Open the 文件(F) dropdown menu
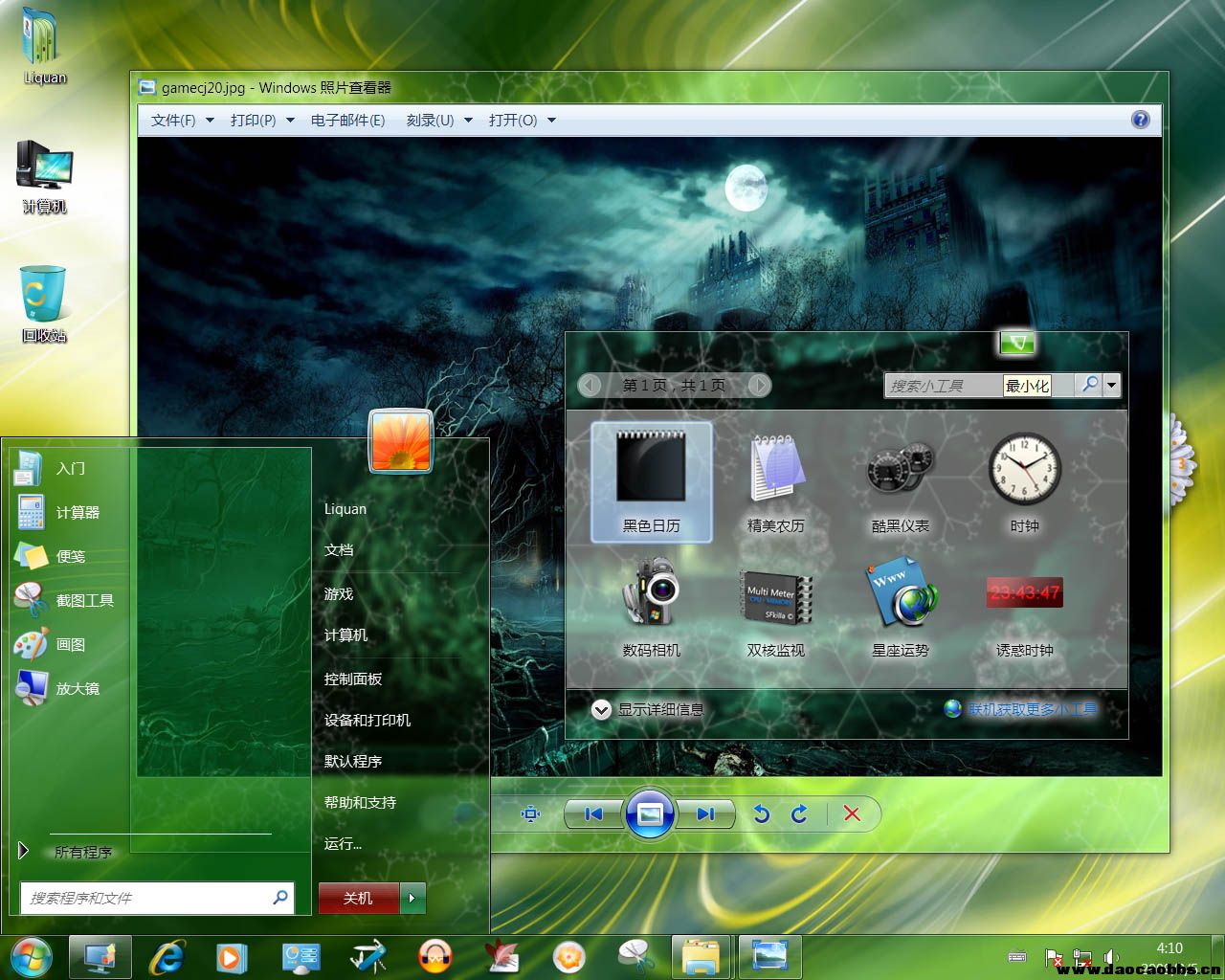 tap(182, 121)
